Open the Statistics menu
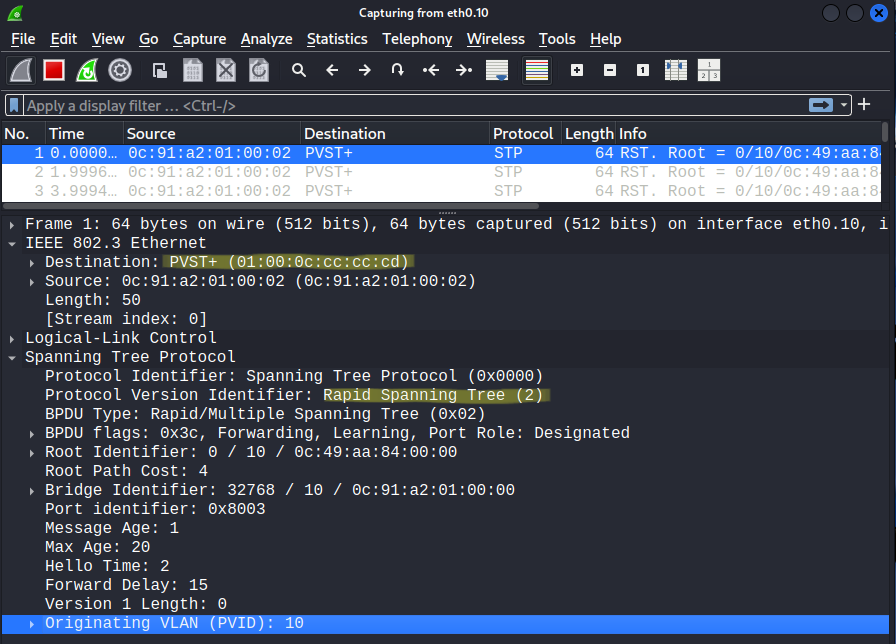This screenshot has height=644, width=896. [337, 39]
